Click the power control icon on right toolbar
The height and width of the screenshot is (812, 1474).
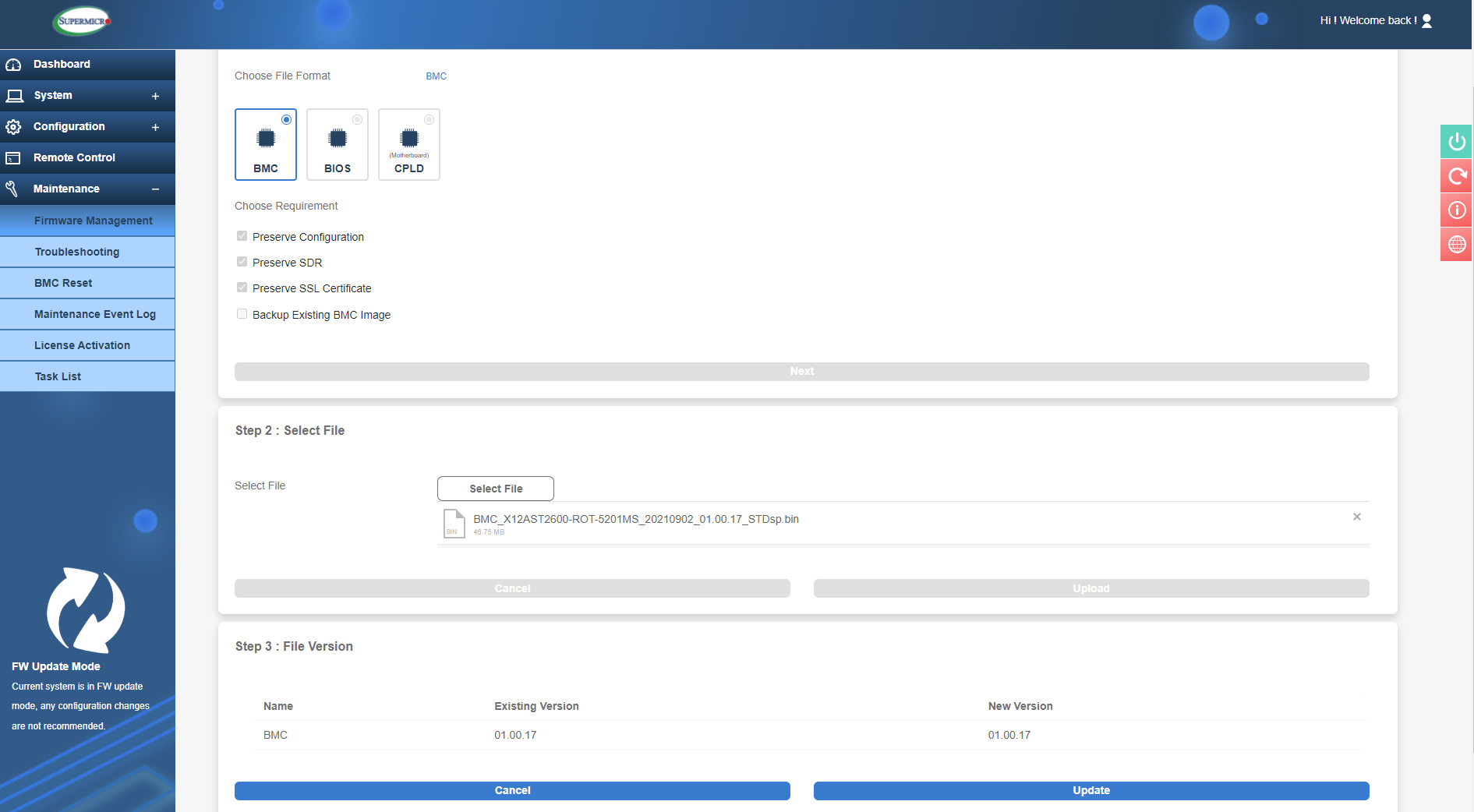point(1455,142)
